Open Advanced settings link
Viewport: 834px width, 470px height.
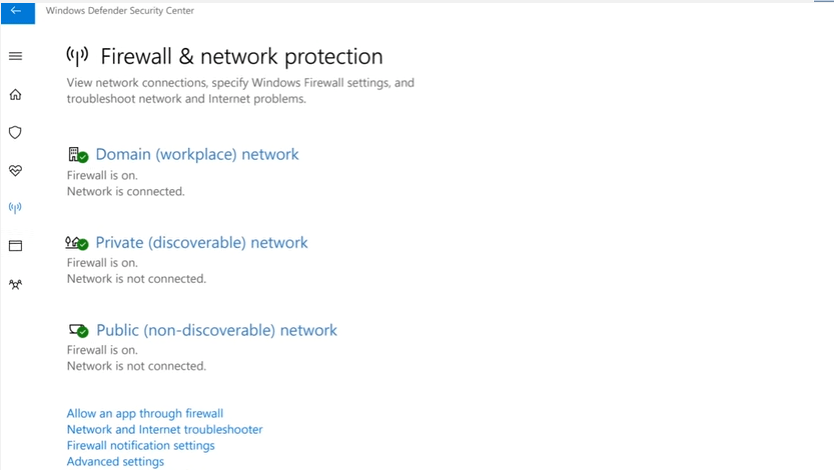pyautogui.click(x=115, y=462)
